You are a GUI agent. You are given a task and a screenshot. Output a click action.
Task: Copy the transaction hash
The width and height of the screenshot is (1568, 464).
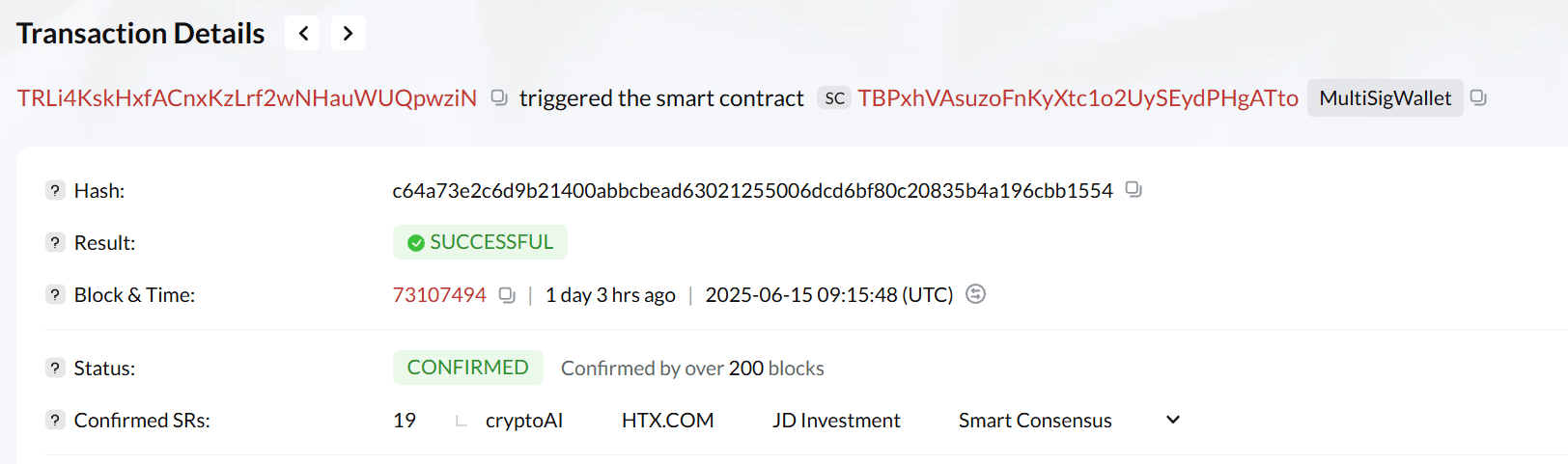1134,190
